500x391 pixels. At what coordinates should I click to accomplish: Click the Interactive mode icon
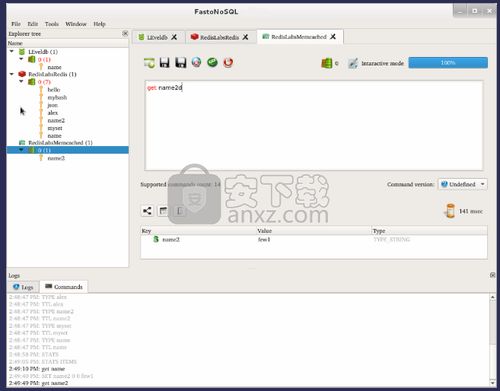pos(353,63)
